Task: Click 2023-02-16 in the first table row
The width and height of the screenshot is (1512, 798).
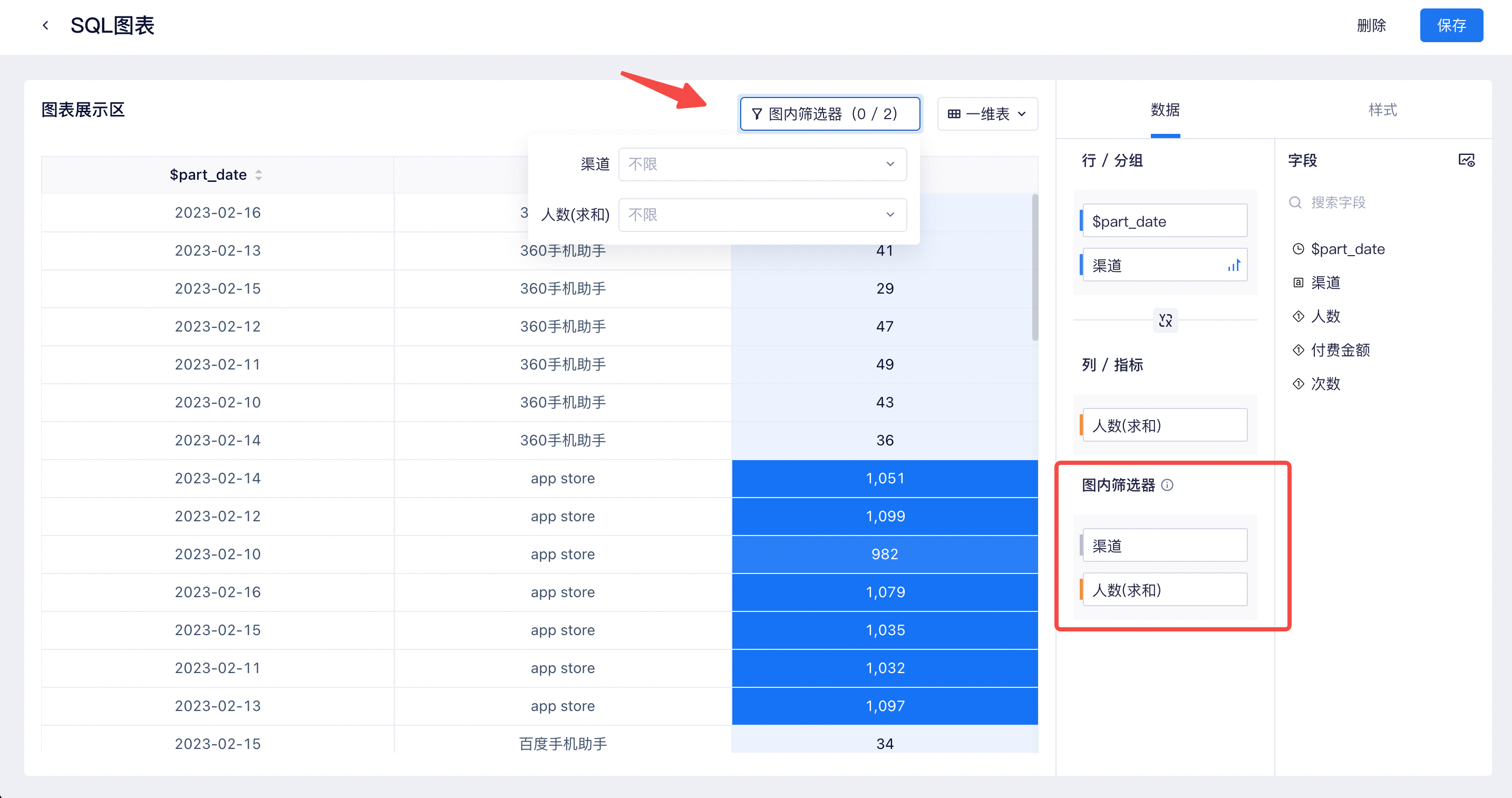Action: tap(217, 212)
